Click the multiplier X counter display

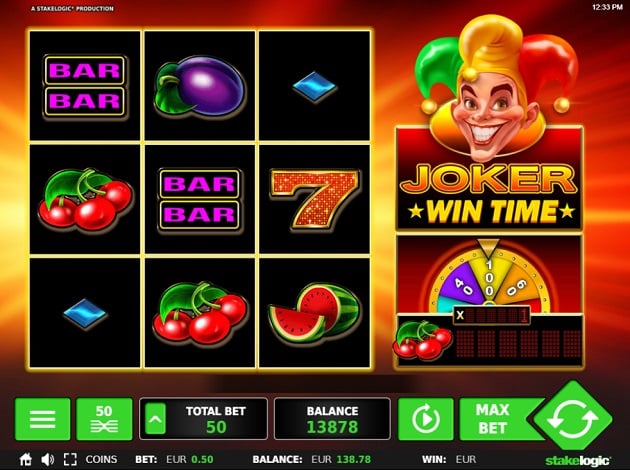(491, 315)
